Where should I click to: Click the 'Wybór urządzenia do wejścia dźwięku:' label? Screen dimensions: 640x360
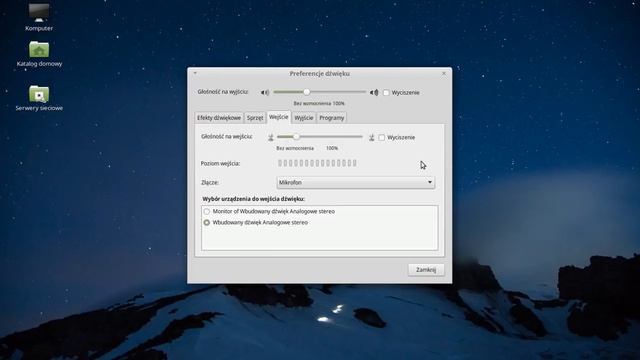pyautogui.click(x=253, y=199)
